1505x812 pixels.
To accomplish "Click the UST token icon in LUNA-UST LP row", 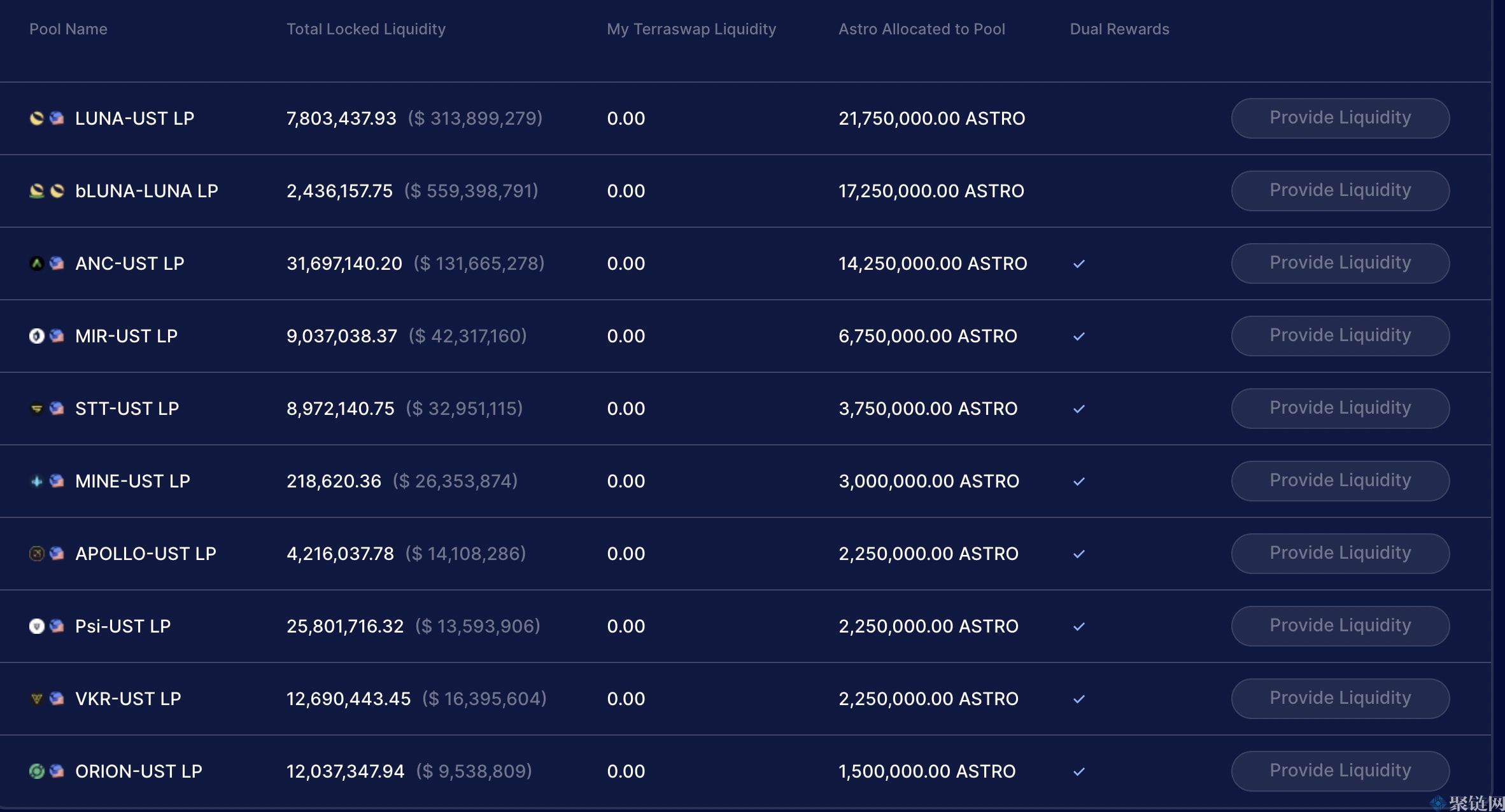I will 57,118.
